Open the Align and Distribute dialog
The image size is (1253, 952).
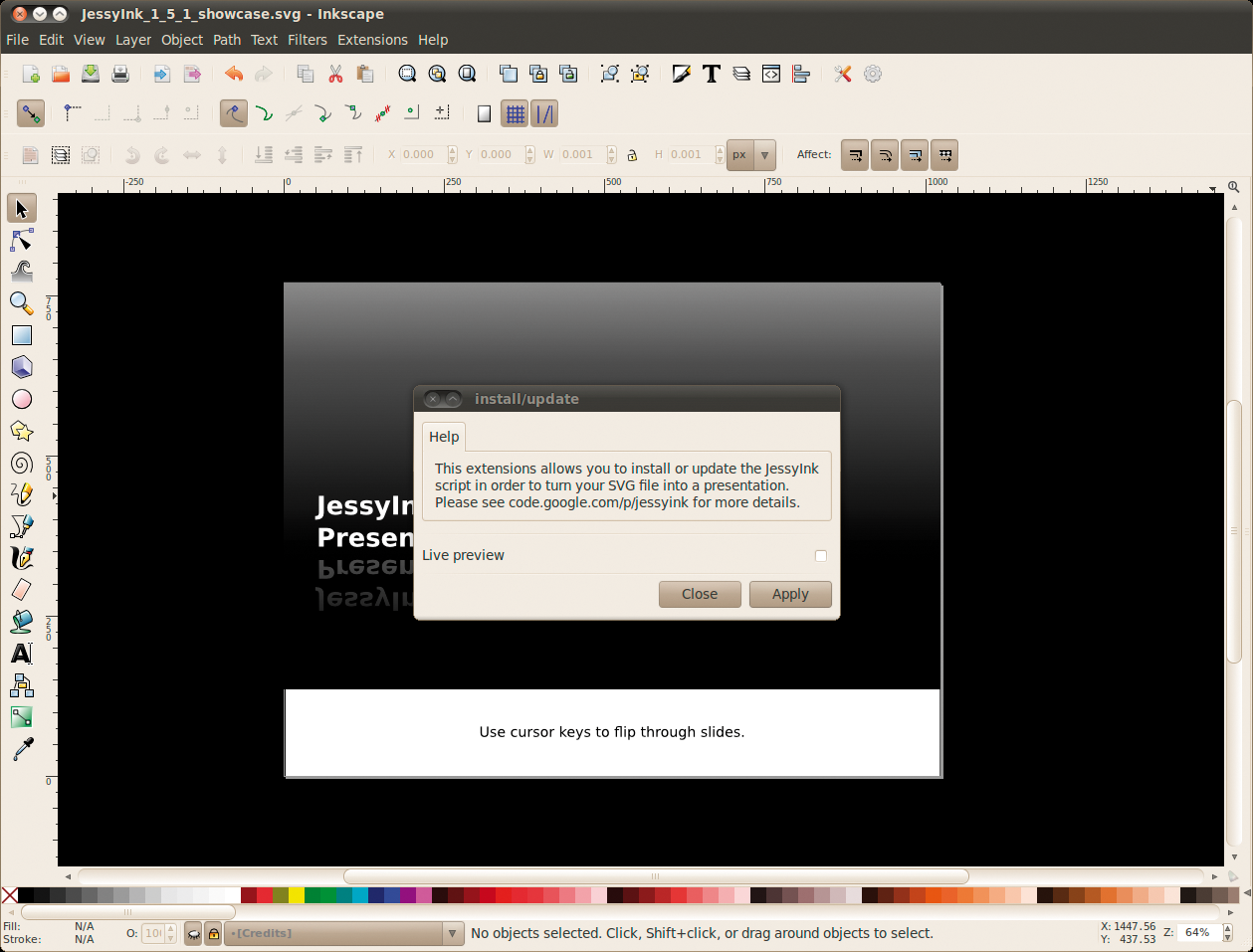coord(801,74)
